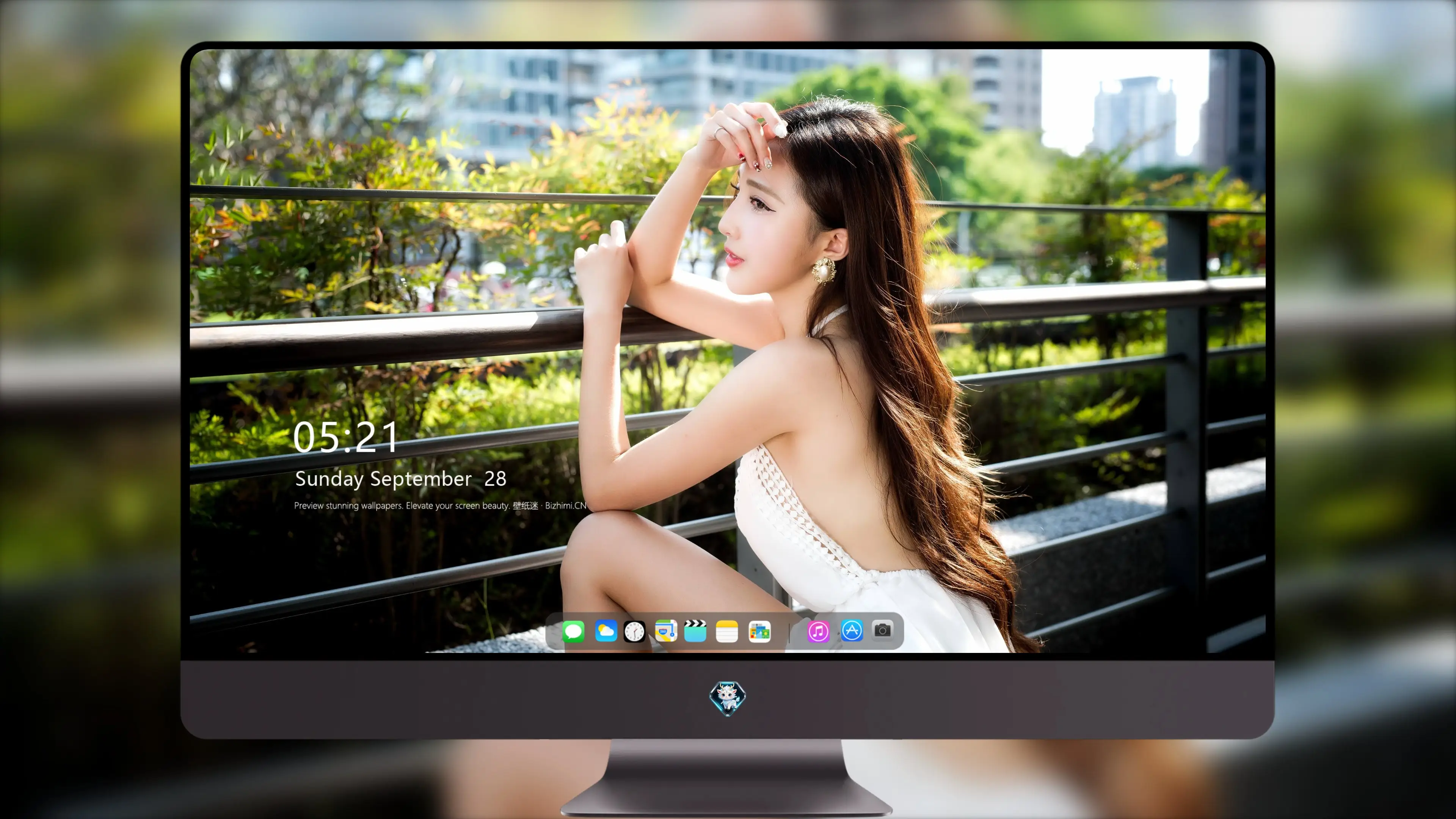Open the Weather app in the dock

point(606,631)
